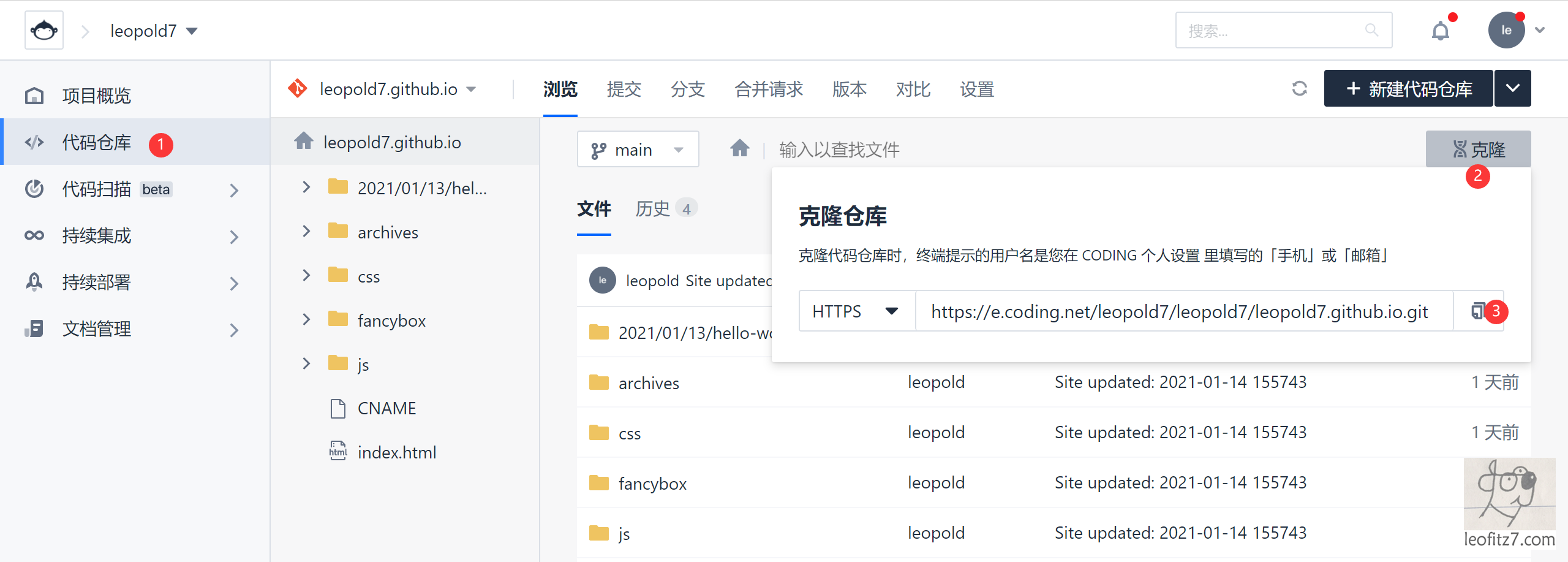Click the CODING monkey logo
This screenshot has height=562, width=1568.
click(43, 29)
